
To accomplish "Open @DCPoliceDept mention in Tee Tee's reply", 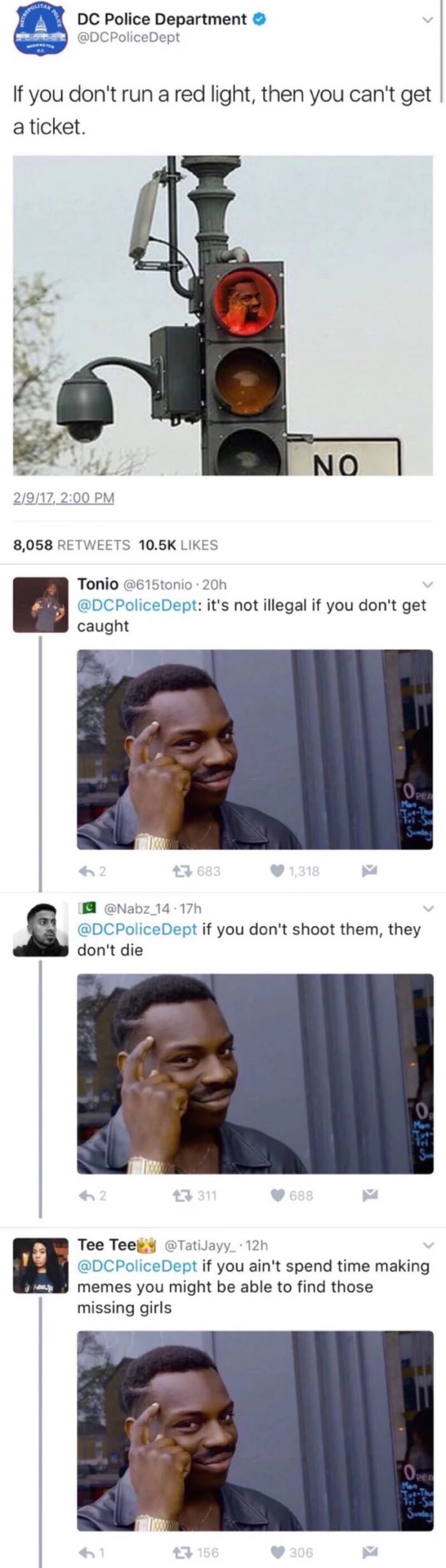I will [137, 1265].
